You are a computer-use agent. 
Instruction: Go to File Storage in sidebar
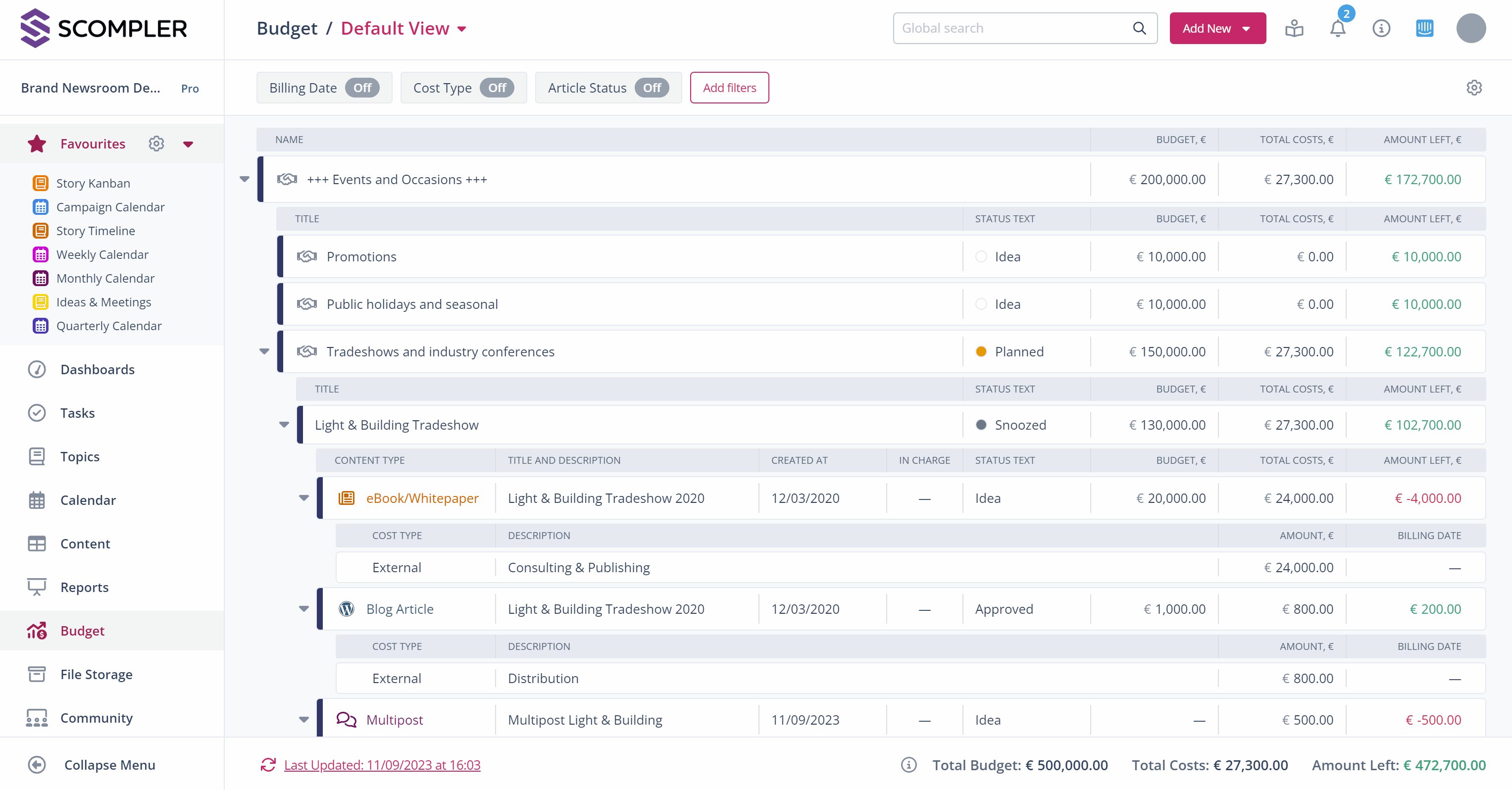click(x=96, y=674)
